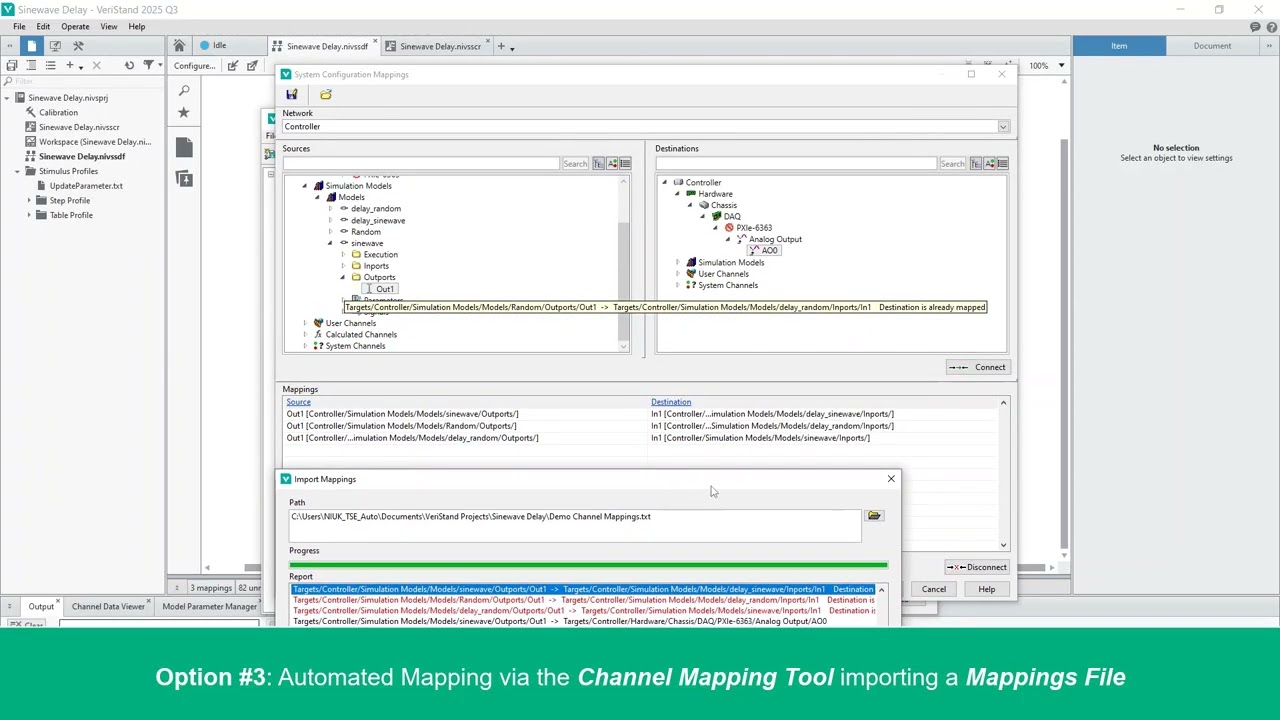The image size is (1280, 720).
Task: Expand User Channels in Sources tree
Action: pyautogui.click(x=305, y=323)
